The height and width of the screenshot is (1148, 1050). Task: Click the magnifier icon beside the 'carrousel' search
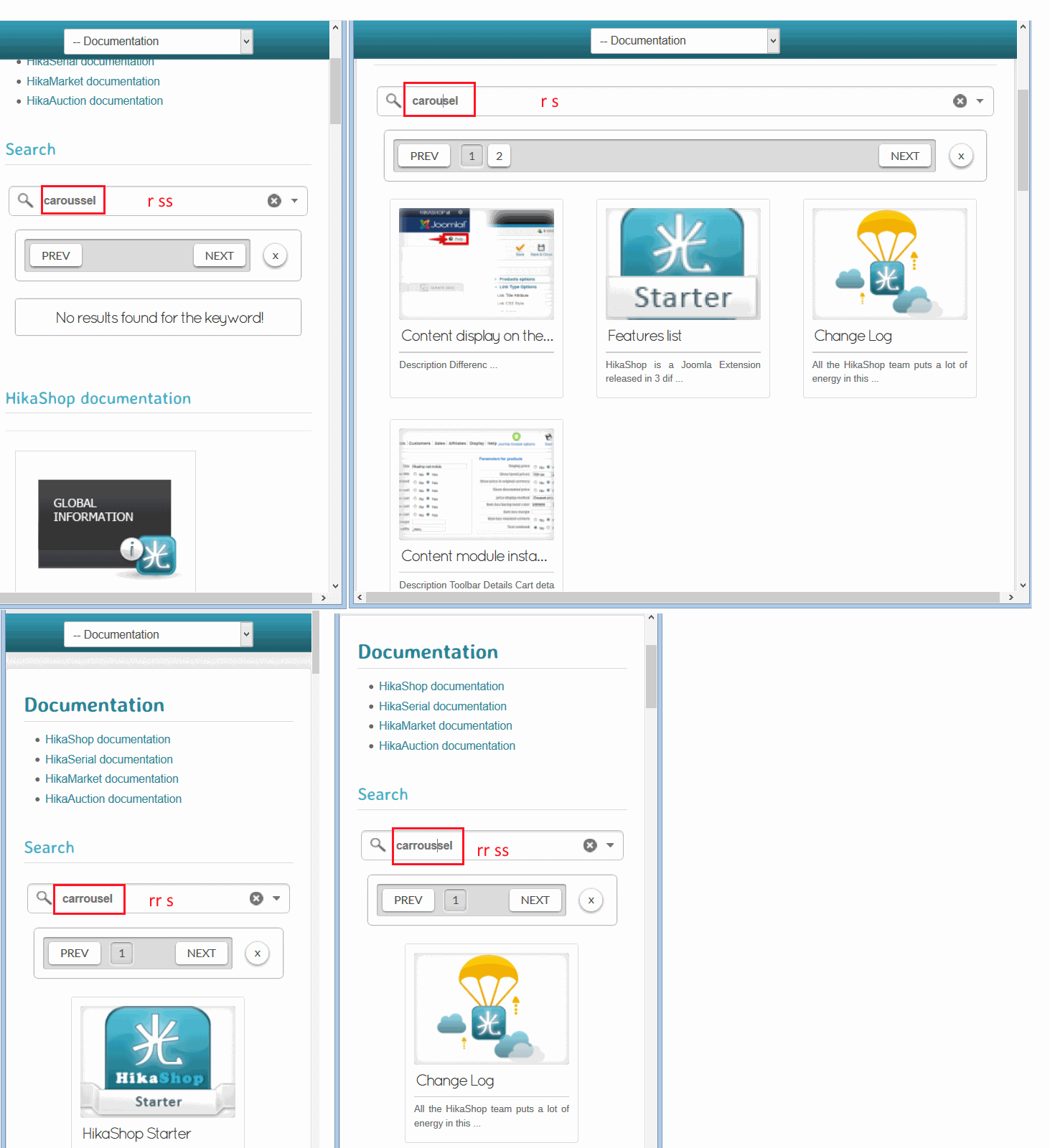coord(44,898)
